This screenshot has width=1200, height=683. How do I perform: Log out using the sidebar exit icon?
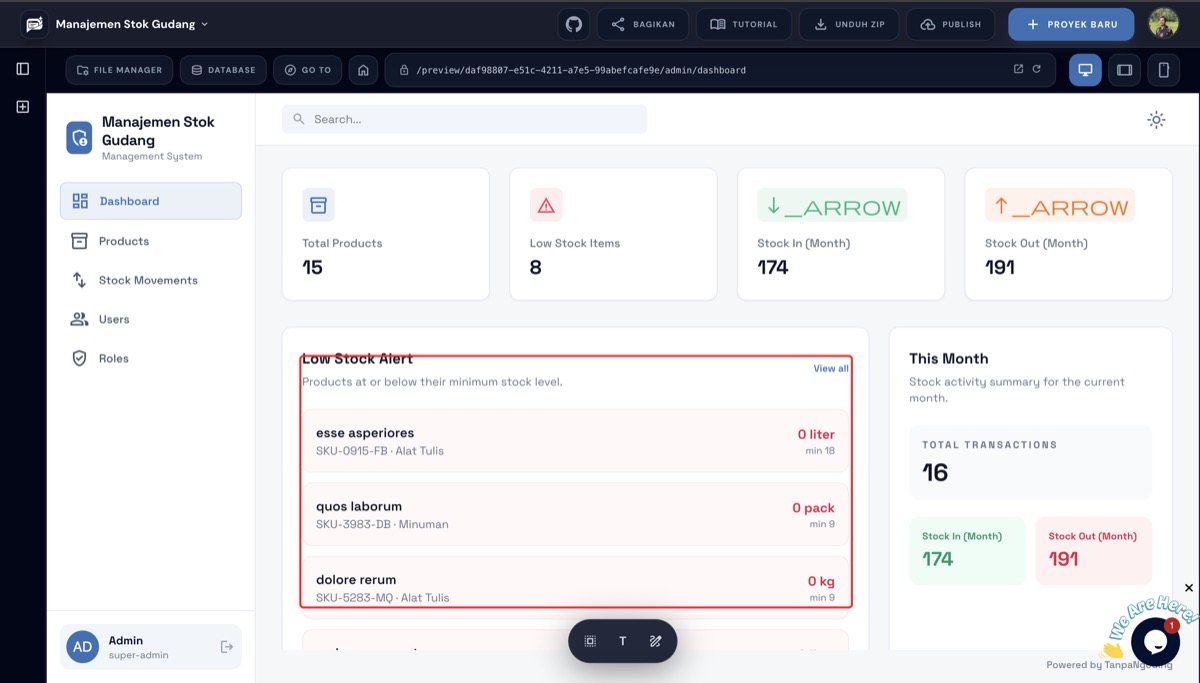tap(227, 647)
